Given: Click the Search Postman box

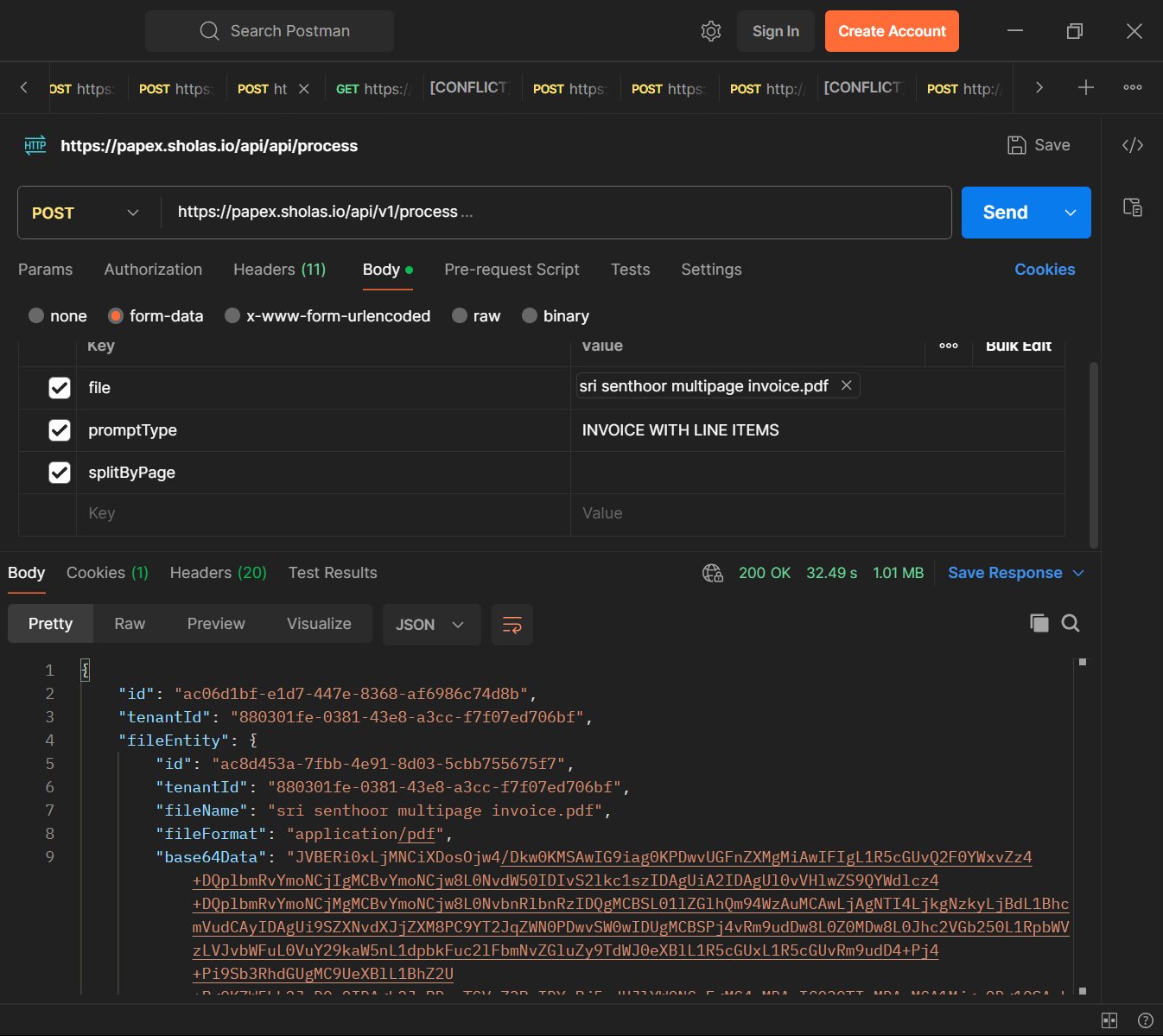Looking at the screenshot, I should pyautogui.click(x=270, y=31).
